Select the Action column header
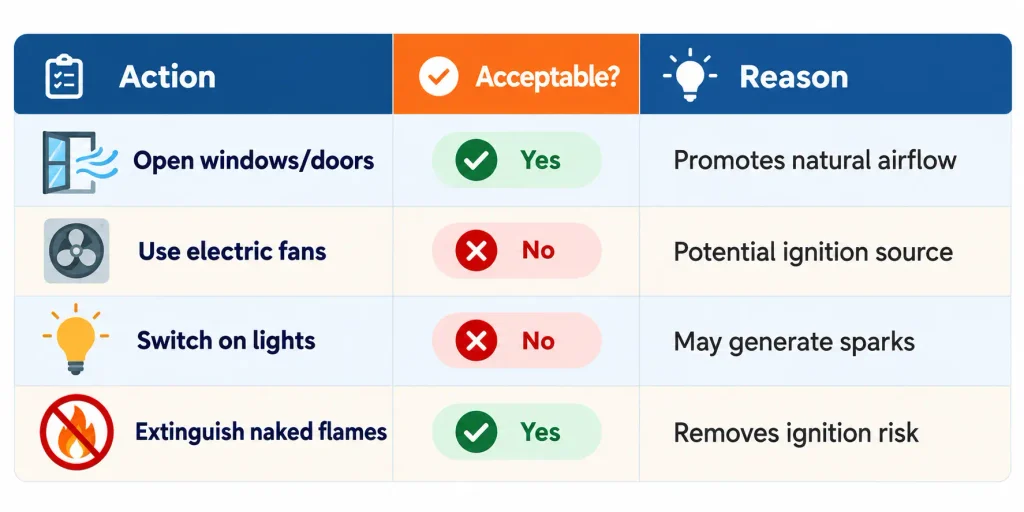This screenshot has width=1024, height=512. [x=203, y=74]
